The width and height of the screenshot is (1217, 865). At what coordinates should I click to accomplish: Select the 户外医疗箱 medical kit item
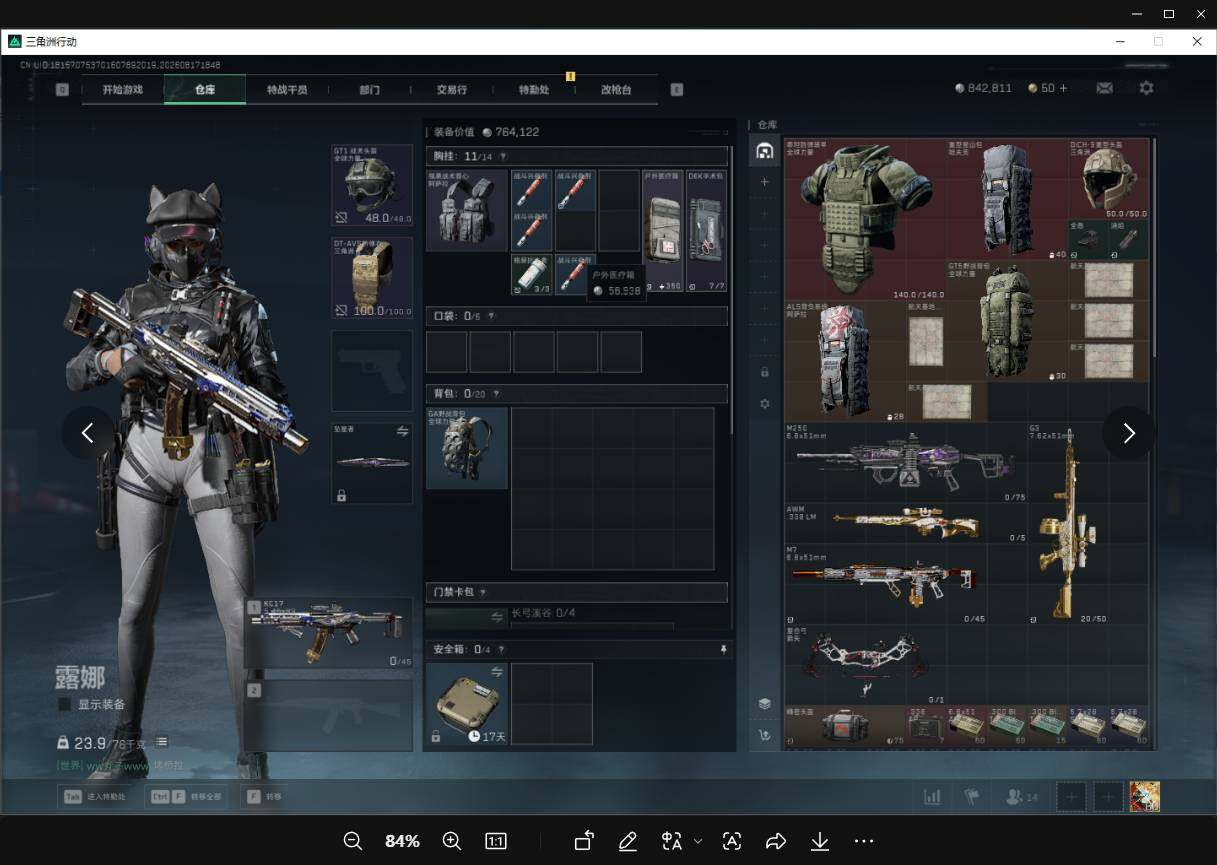click(x=663, y=231)
